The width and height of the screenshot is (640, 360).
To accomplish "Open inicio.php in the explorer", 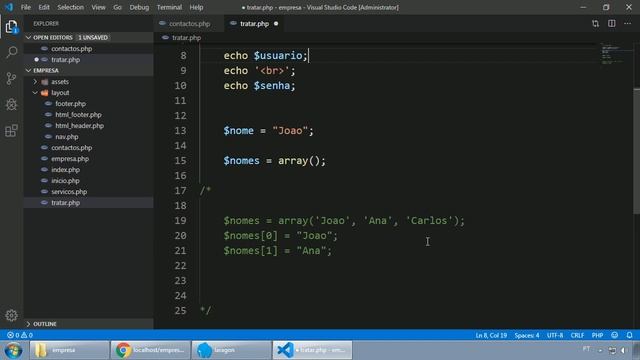I will click(89, 181).
